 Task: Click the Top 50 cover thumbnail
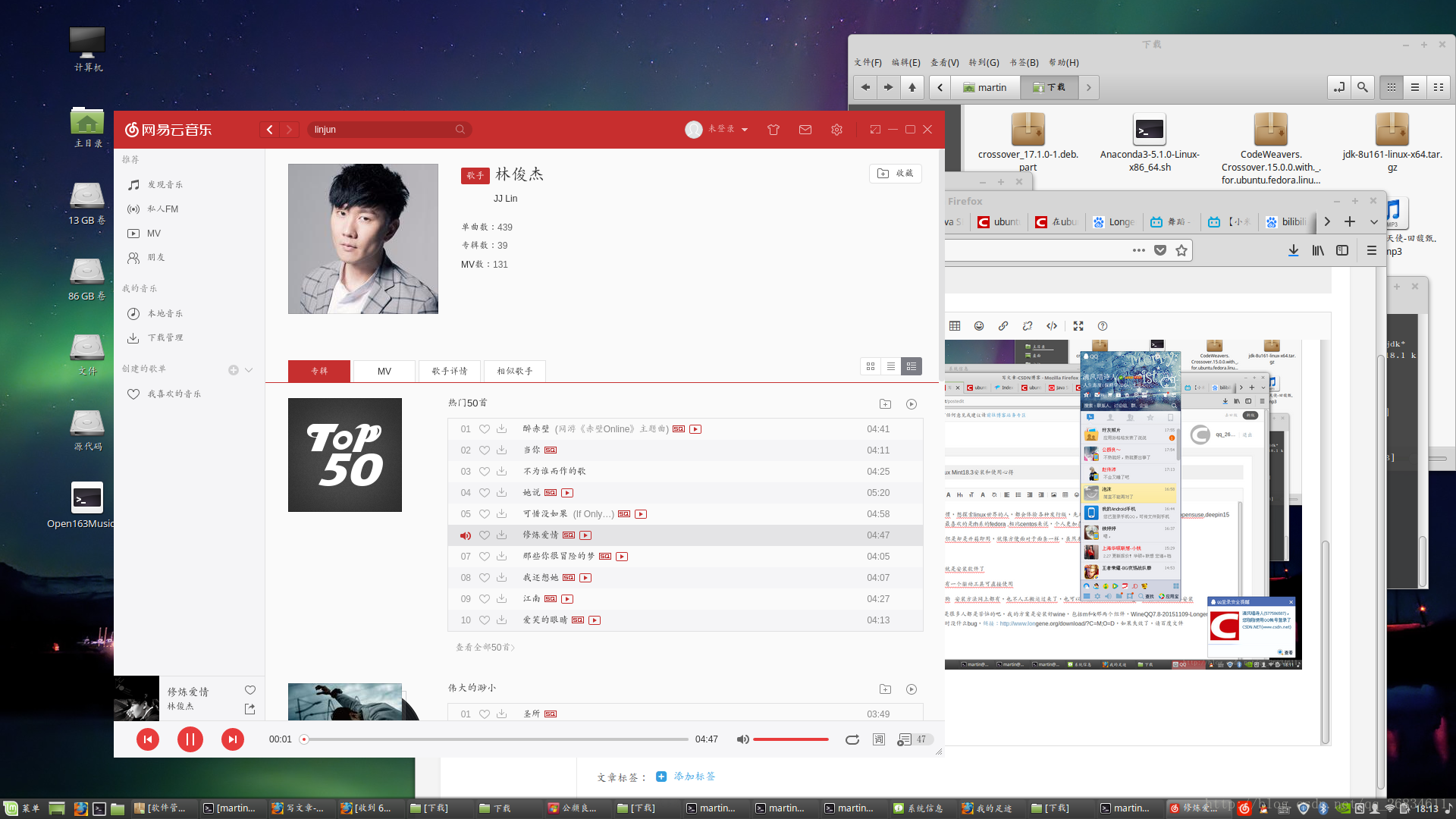tap(345, 455)
